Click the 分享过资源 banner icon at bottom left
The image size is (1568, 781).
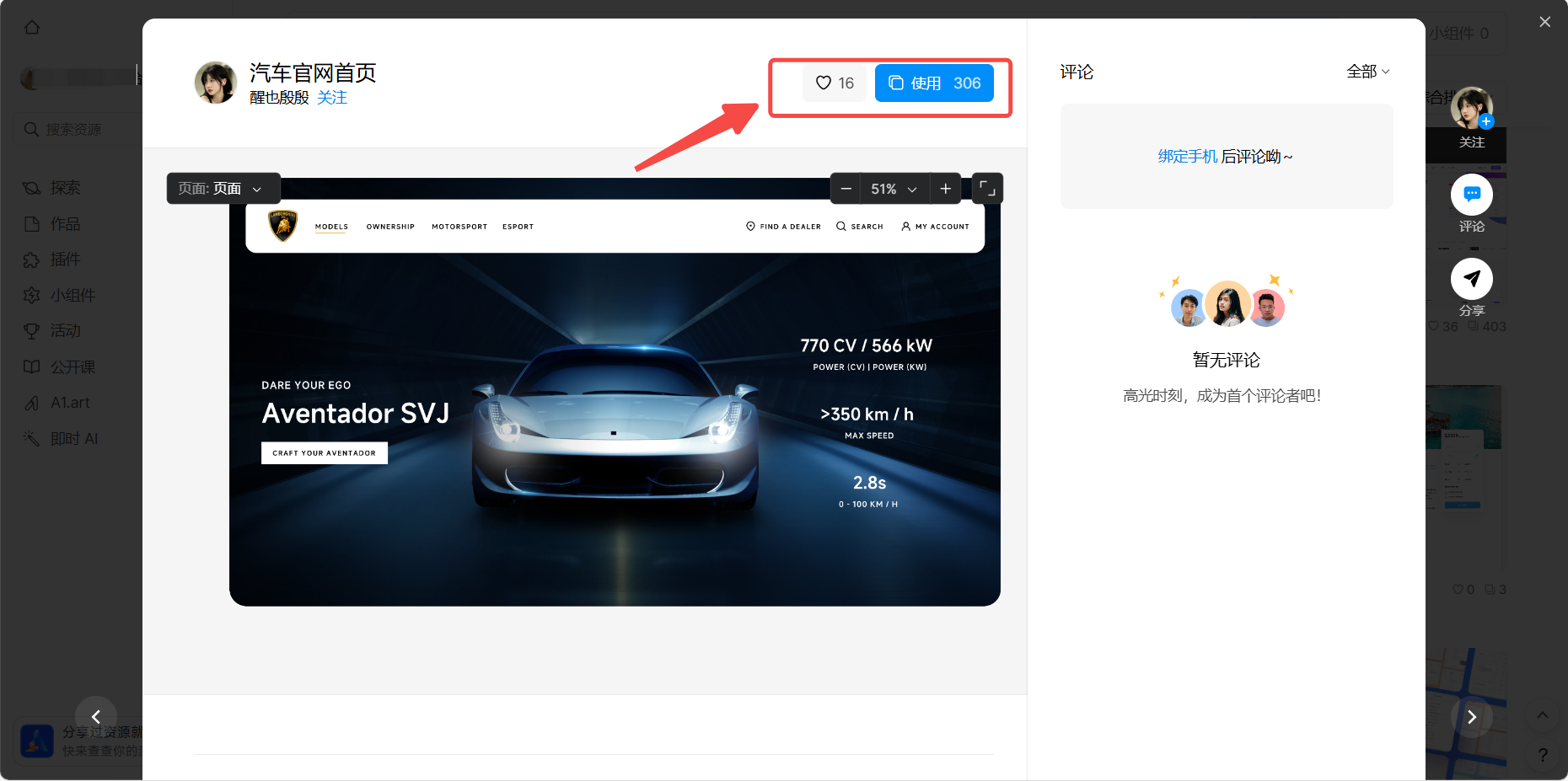click(37, 741)
